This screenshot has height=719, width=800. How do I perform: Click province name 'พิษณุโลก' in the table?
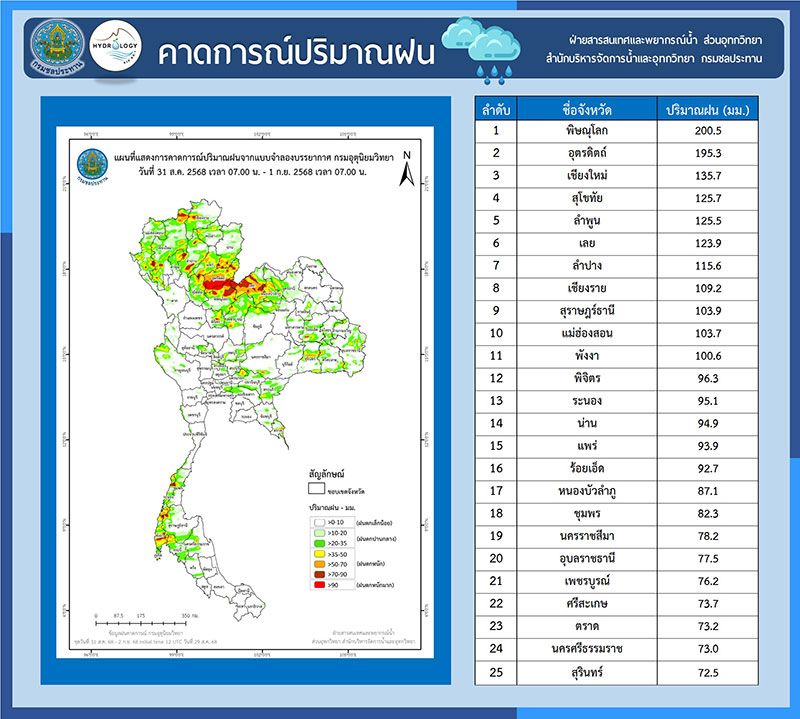pos(587,131)
